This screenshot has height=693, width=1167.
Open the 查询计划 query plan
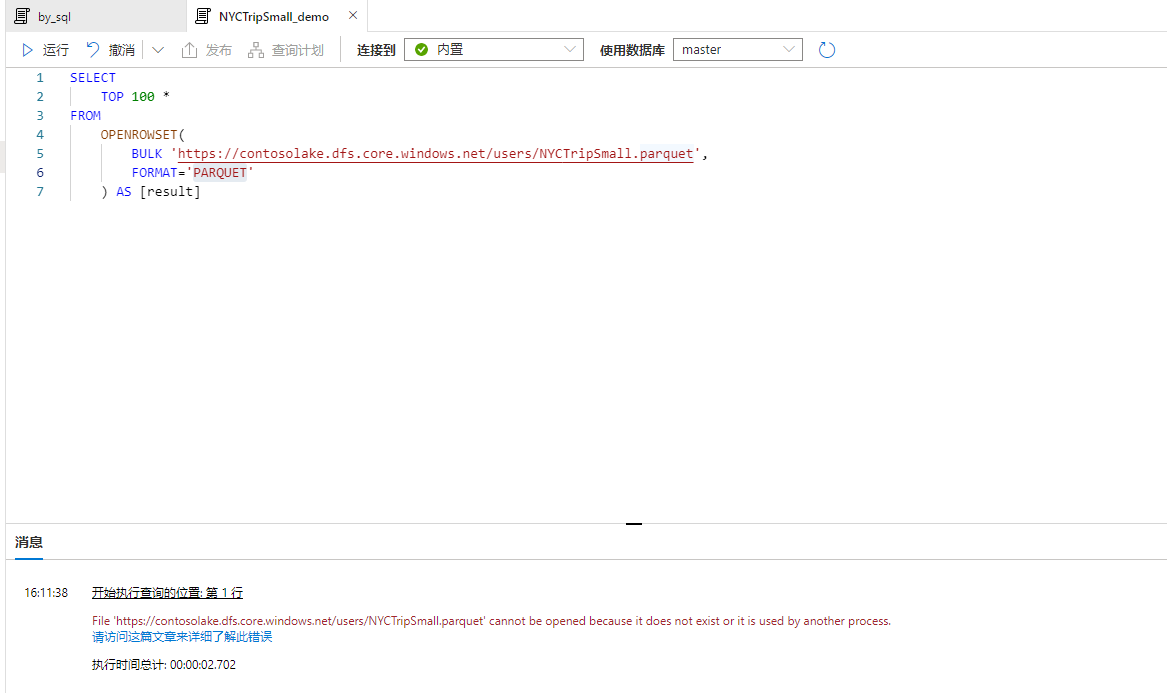tap(286, 50)
